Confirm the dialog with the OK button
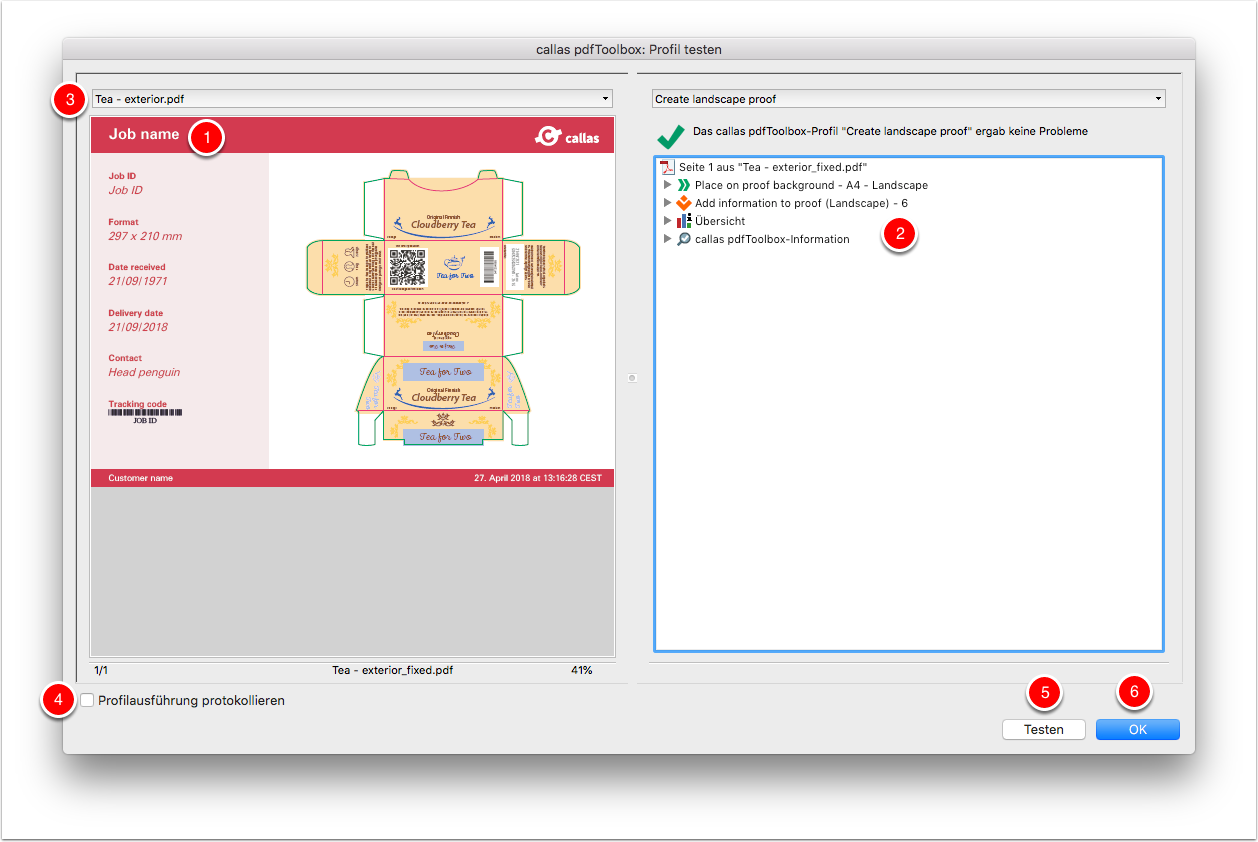 point(1137,730)
